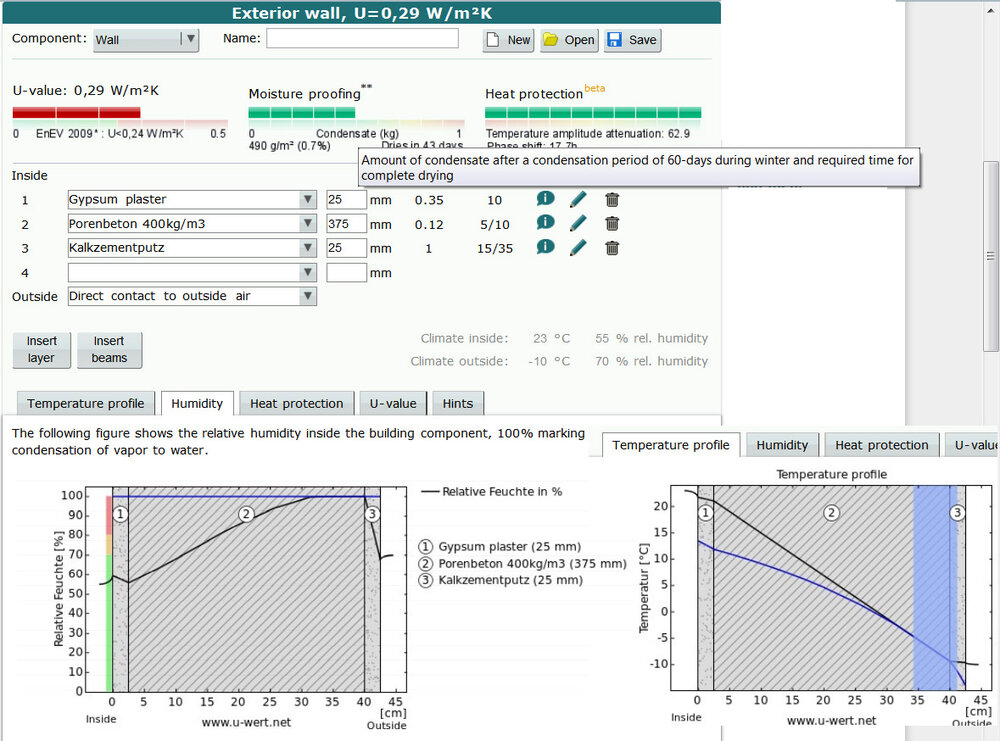Click inside climate temperature 23 °C

pos(552,339)
